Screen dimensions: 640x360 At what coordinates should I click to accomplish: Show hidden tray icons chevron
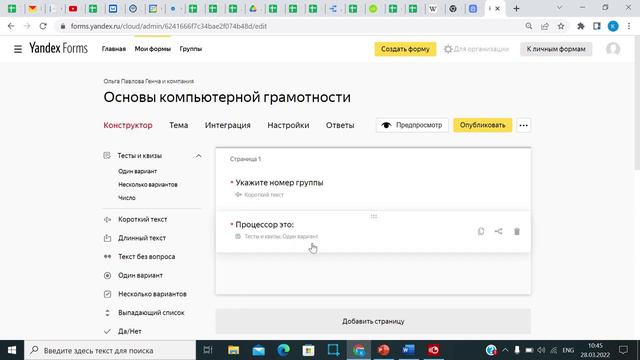(x=505, y=350)
